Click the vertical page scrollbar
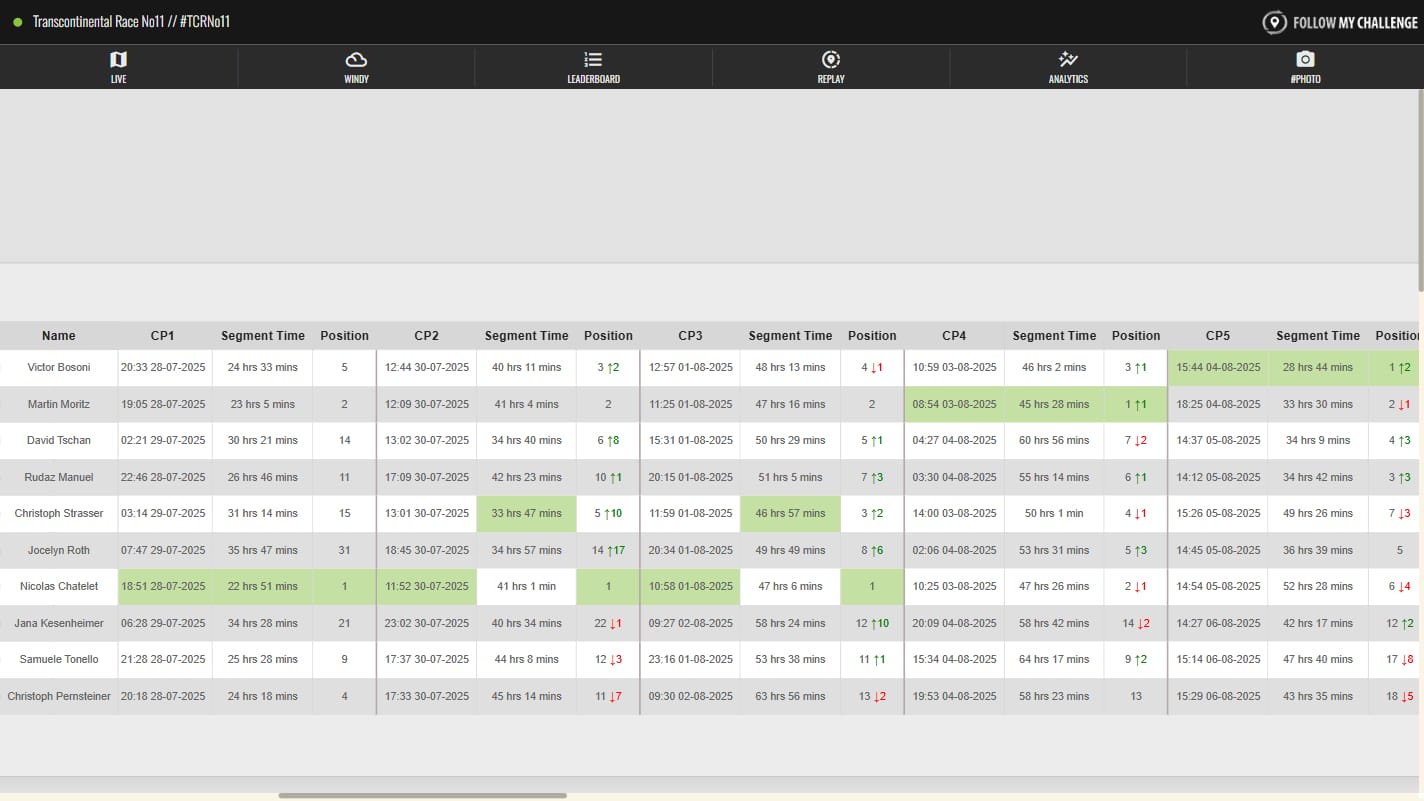 [1419, 190]
